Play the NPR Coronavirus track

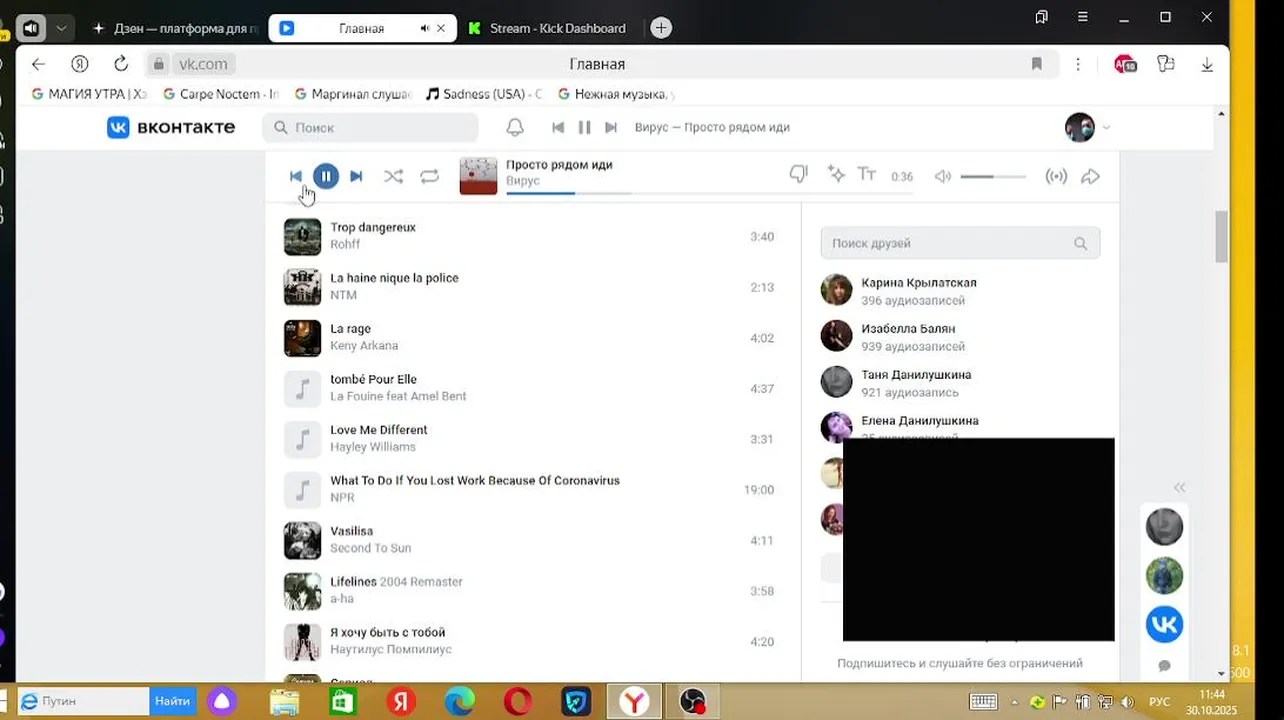[x=529, y=490]
